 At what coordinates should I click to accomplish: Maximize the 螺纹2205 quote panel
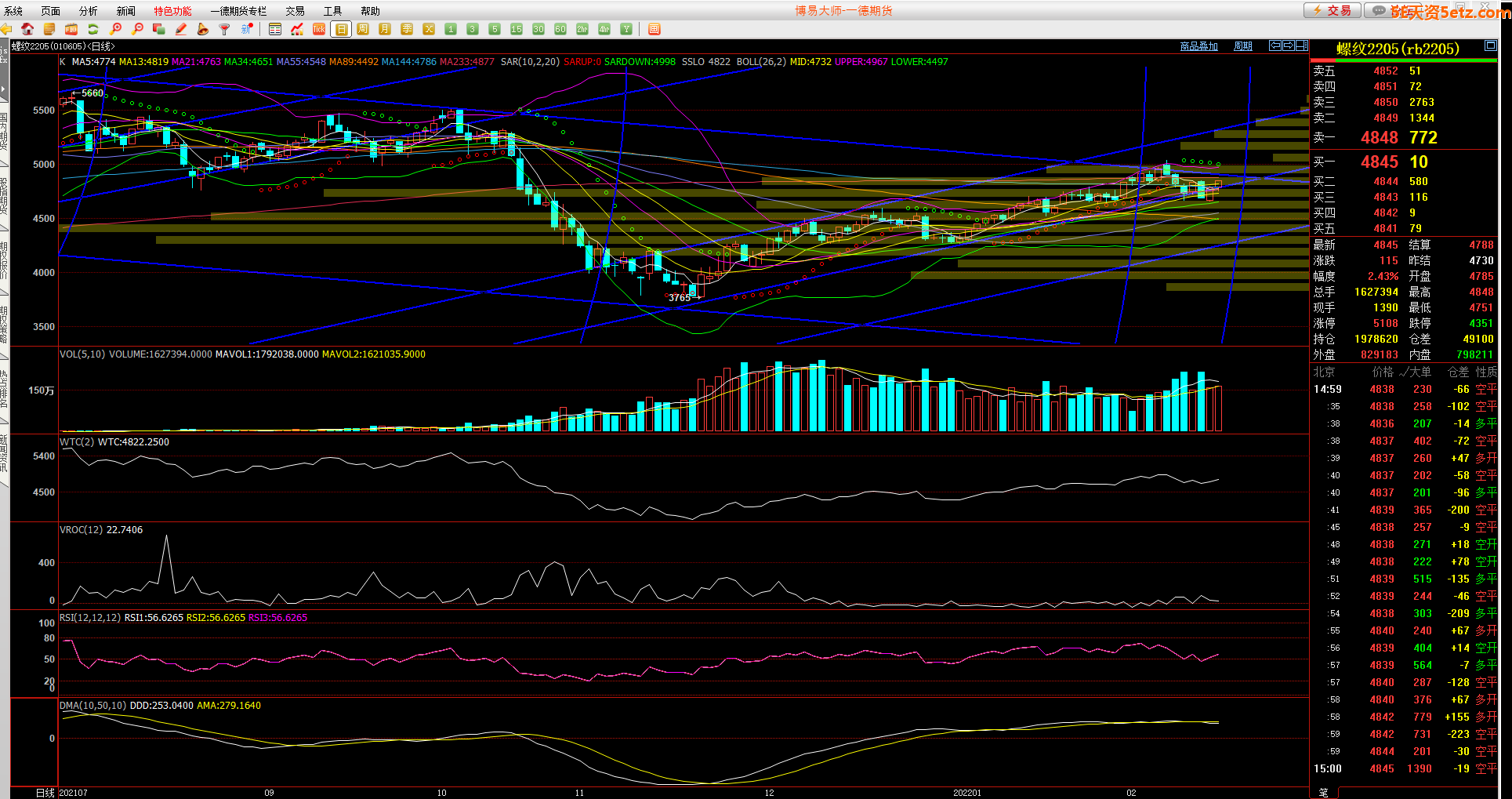(1490, 46)
